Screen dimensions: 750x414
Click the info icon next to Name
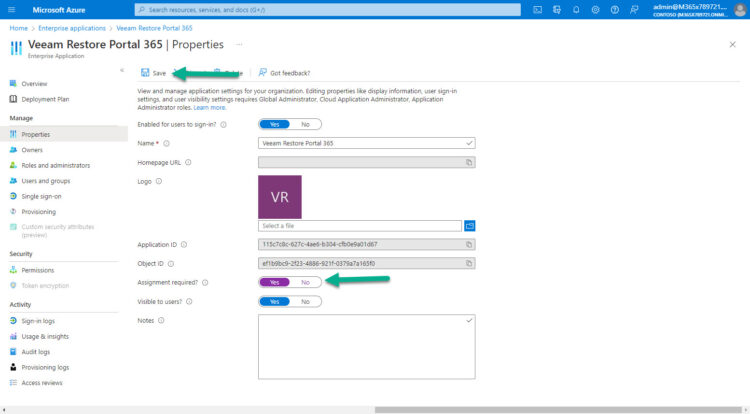(x=166, y=143)
